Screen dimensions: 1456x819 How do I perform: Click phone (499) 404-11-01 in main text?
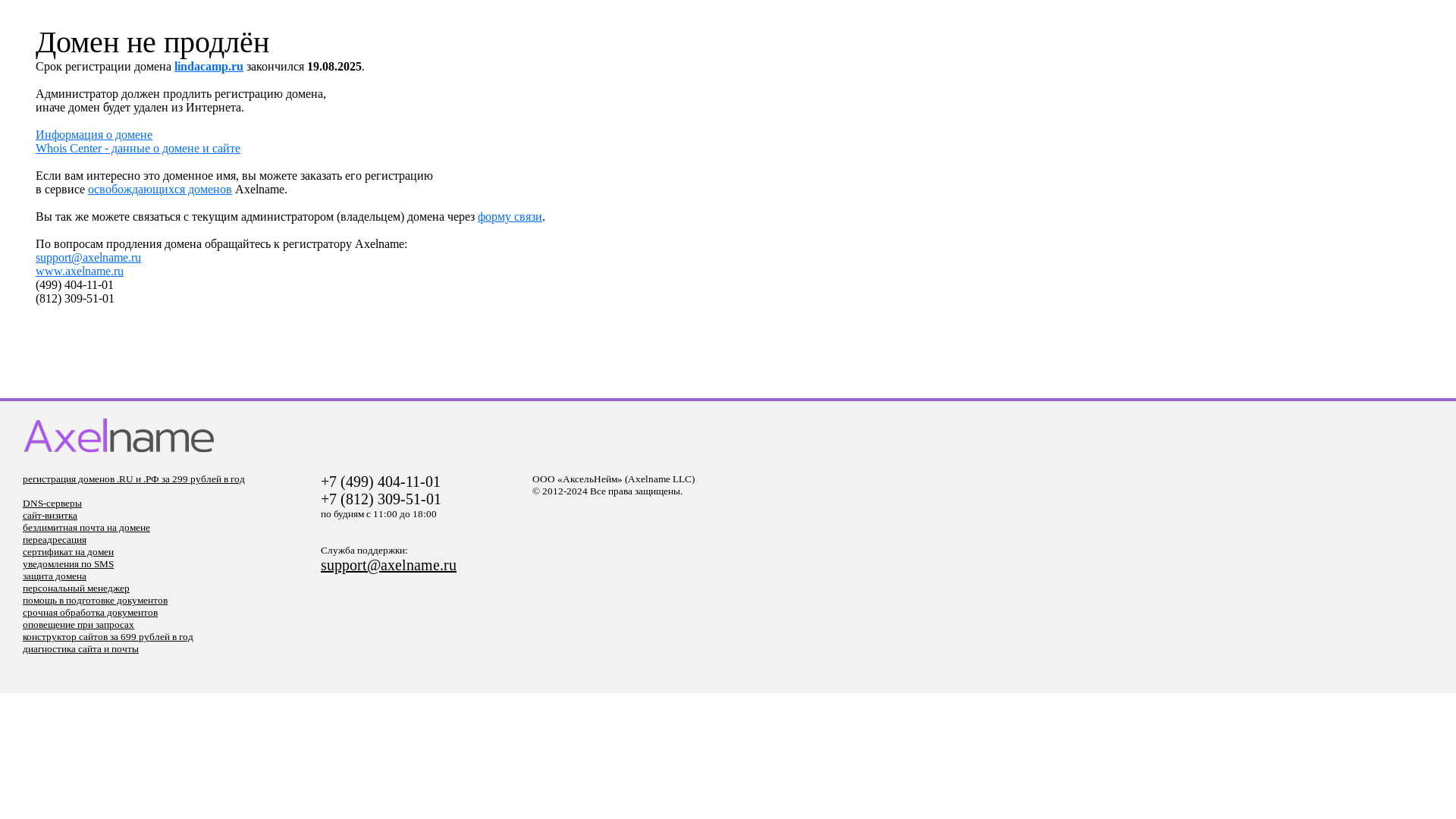pos(74,285)
